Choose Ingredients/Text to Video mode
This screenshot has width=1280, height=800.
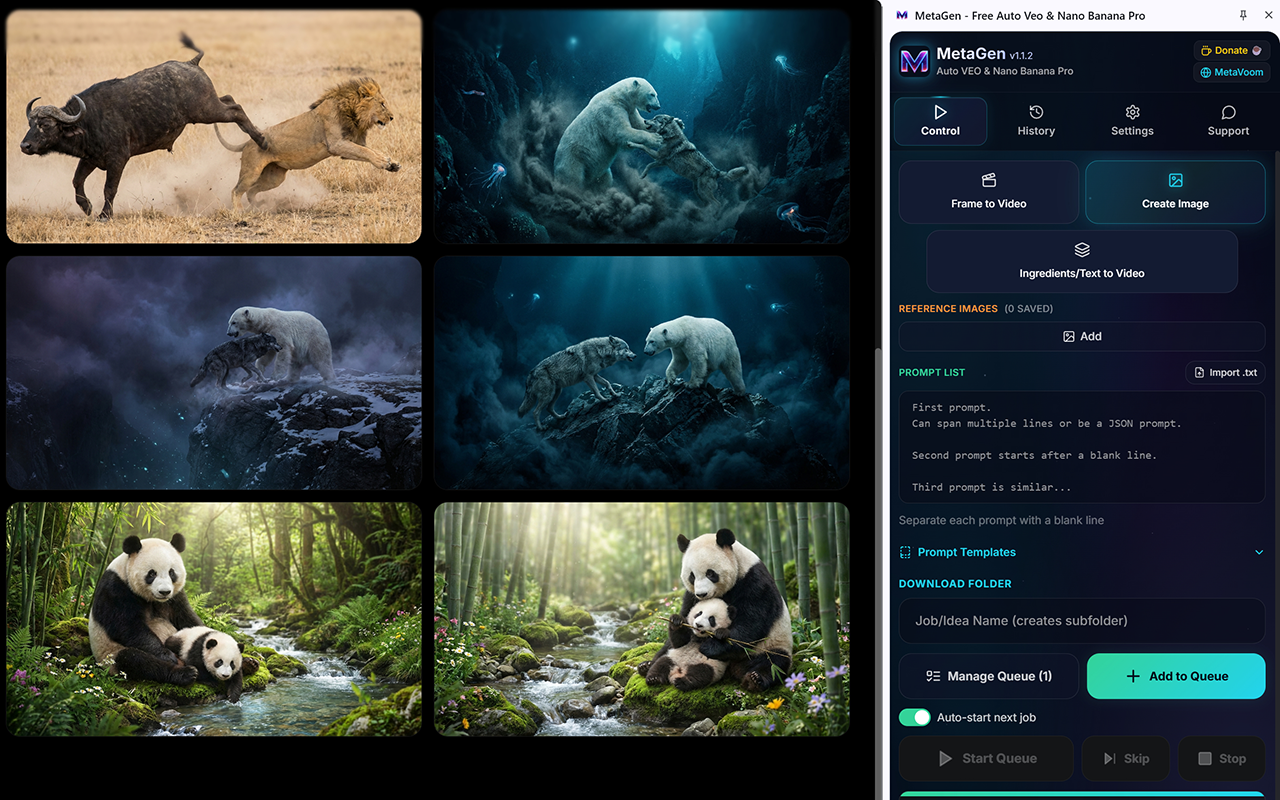1082,261
